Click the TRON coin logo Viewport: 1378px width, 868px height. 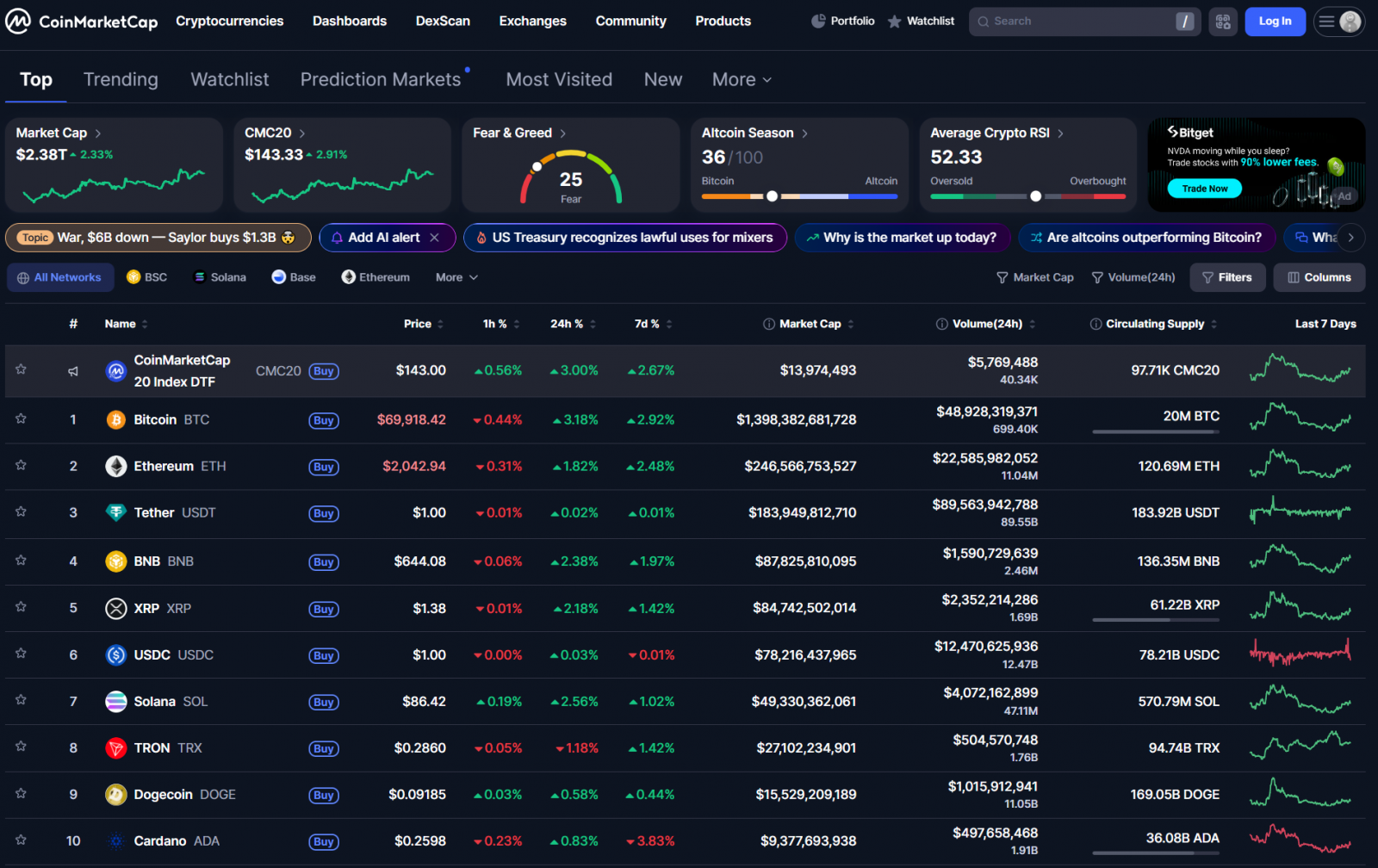point(115,748)
